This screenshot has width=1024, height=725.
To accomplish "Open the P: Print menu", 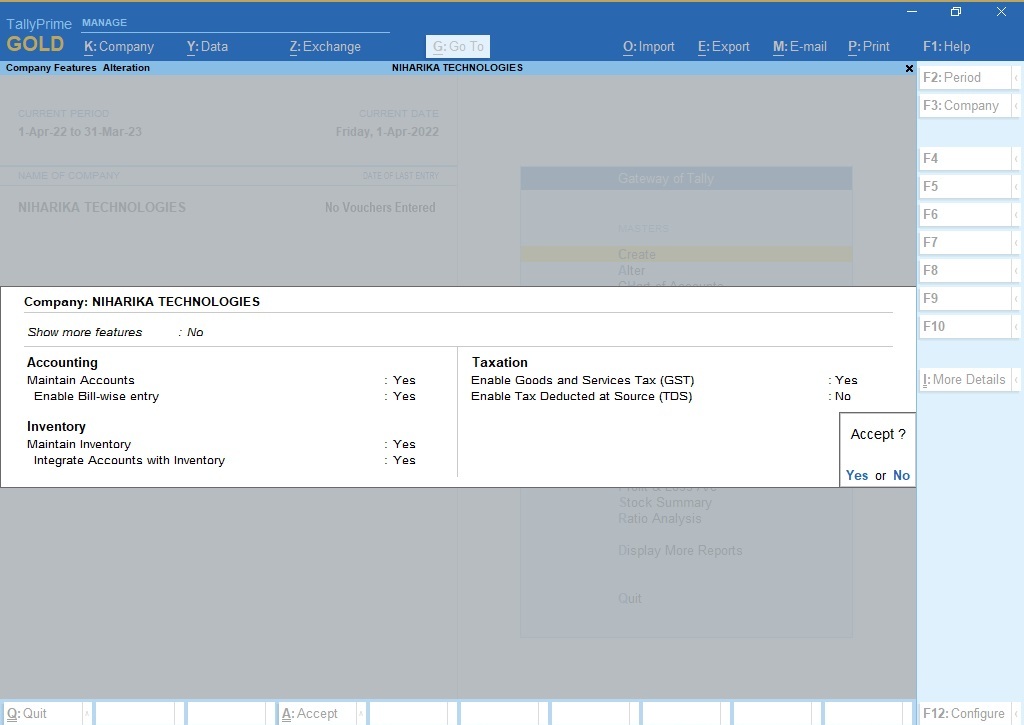I will click(x=869, y=46).
